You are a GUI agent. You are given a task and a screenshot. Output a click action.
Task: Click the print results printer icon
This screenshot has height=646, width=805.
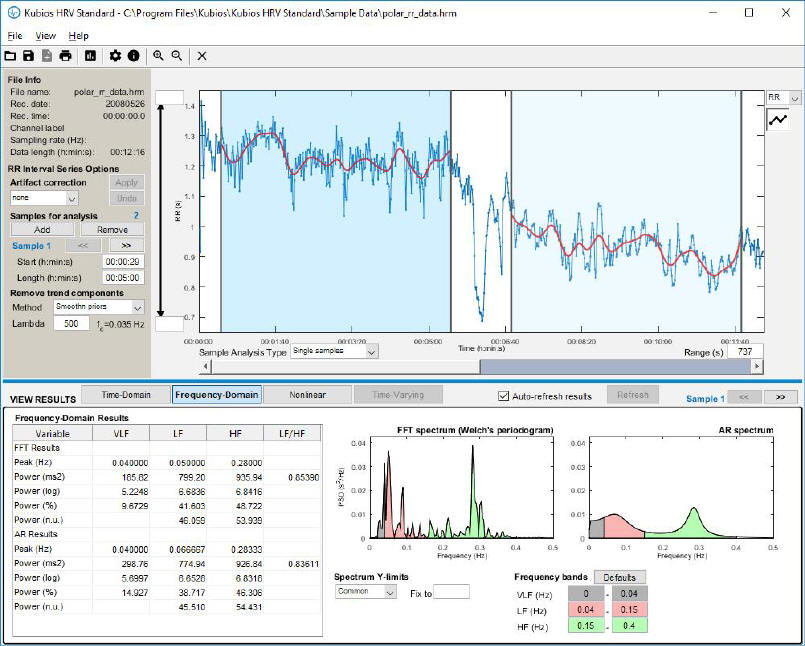[x=65, y=56]
